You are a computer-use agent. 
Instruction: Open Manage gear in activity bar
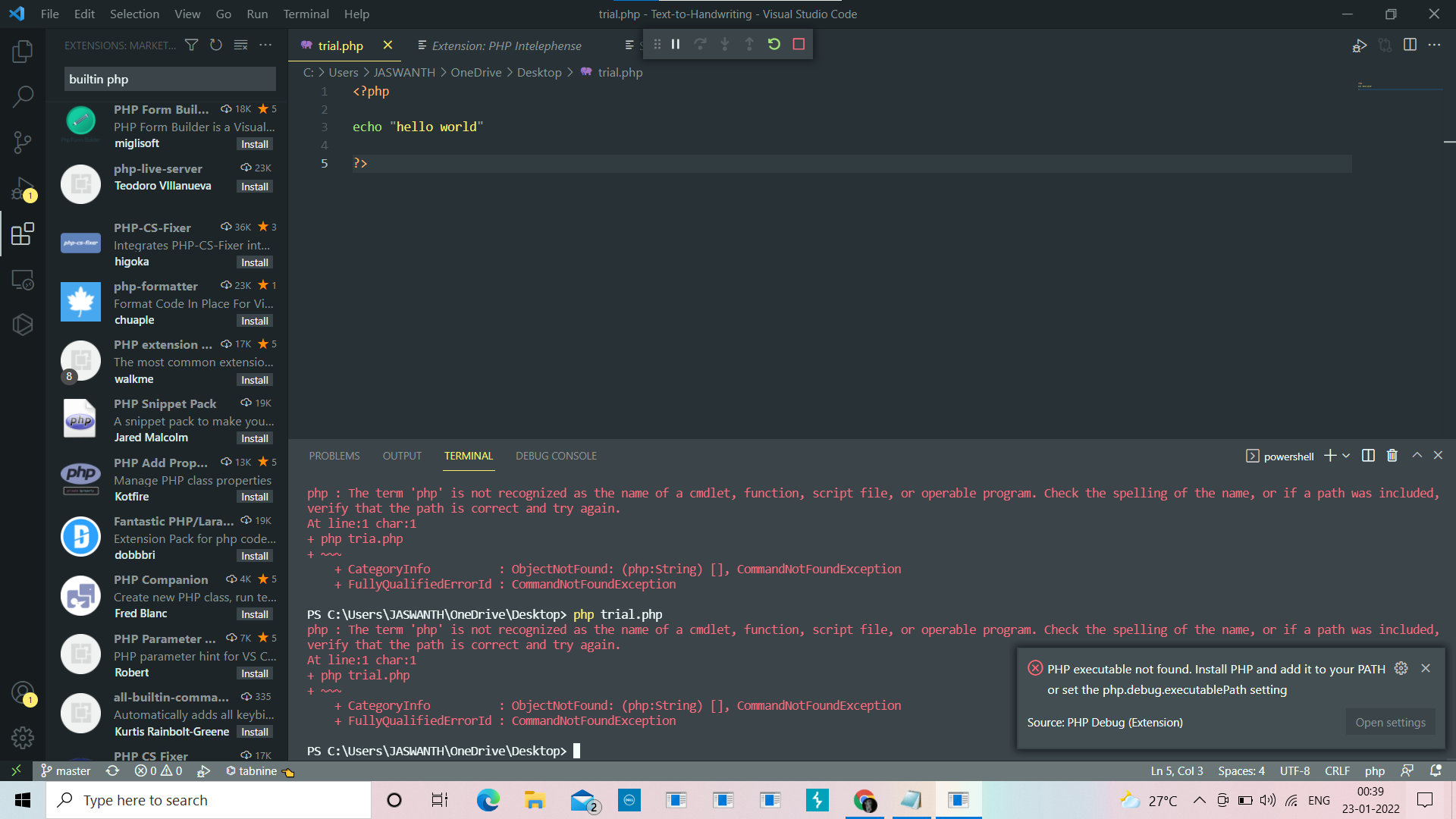[23, 737]
